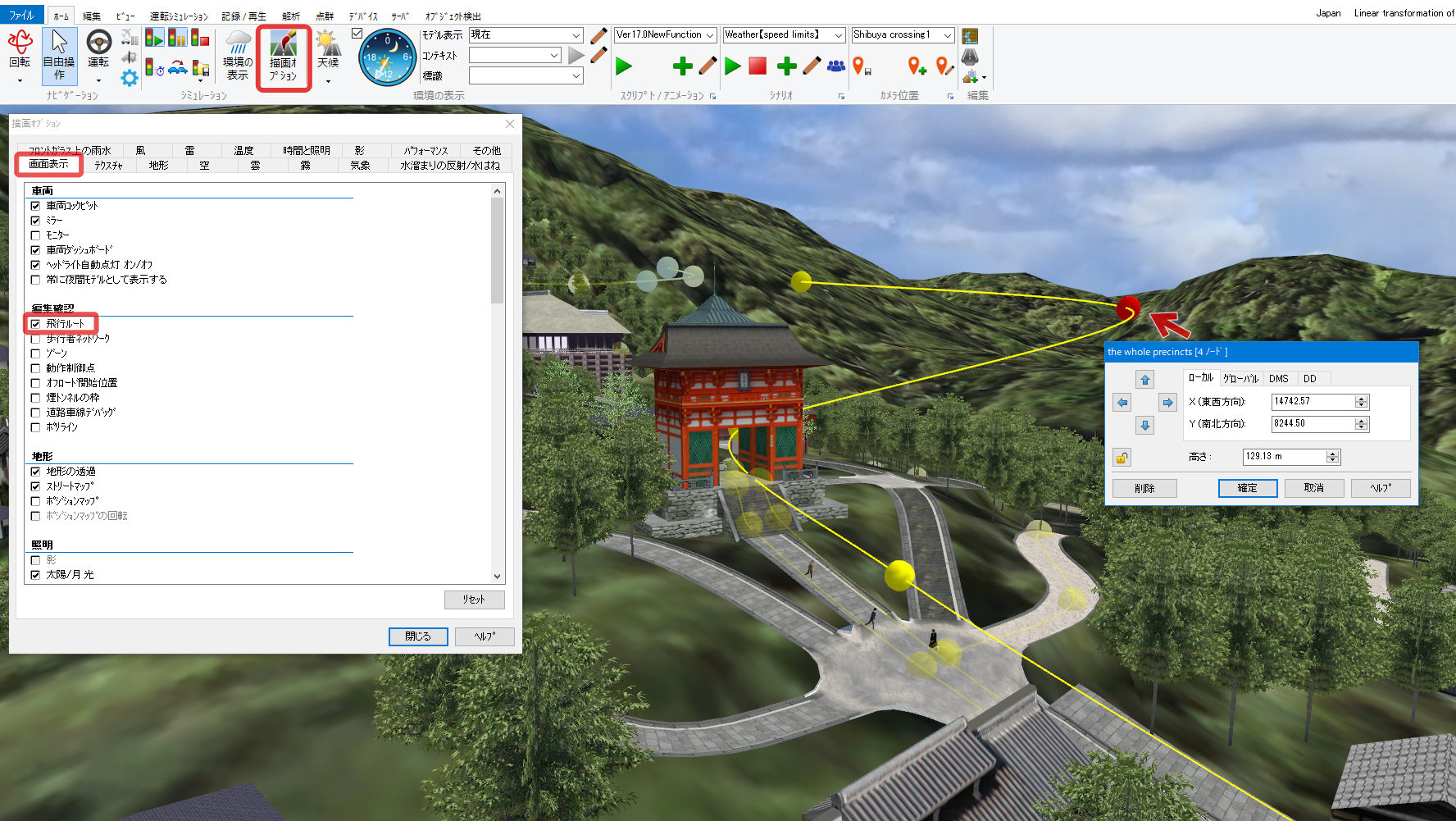
Task: Toggle the padlock icon in node dialog
Action: [x=1122, y=458]
